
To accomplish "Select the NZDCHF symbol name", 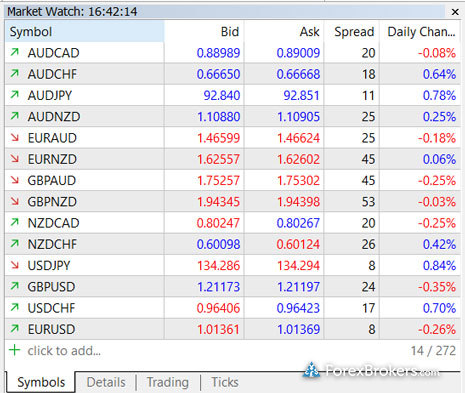I will (x=52, y=244).
